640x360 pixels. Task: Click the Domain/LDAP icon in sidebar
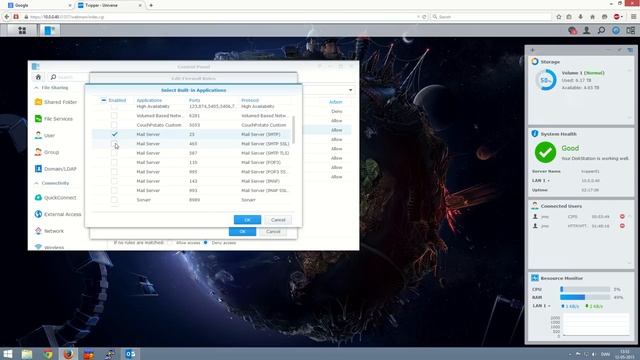38,169
